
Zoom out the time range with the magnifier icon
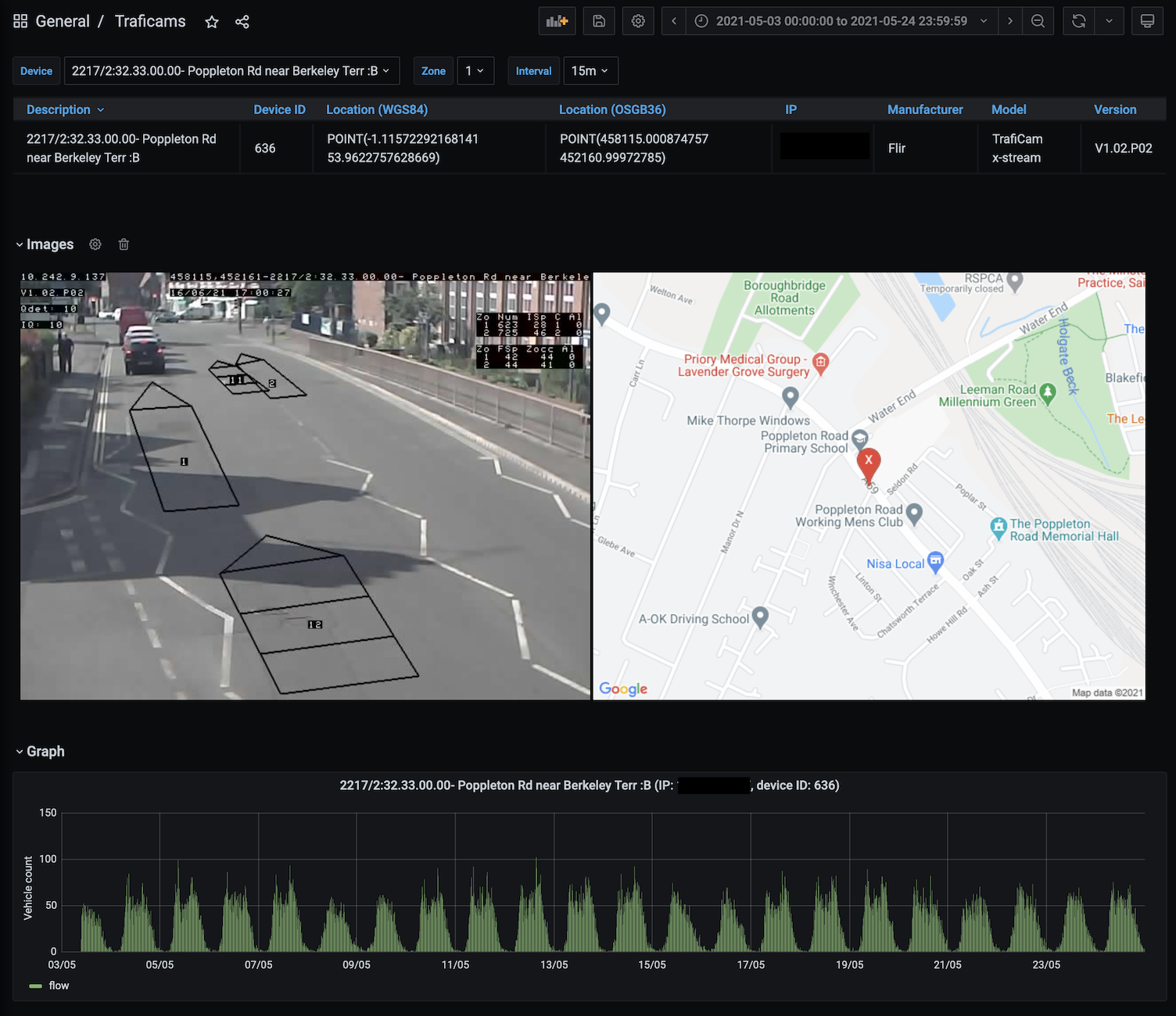[x=1038, y=21]
